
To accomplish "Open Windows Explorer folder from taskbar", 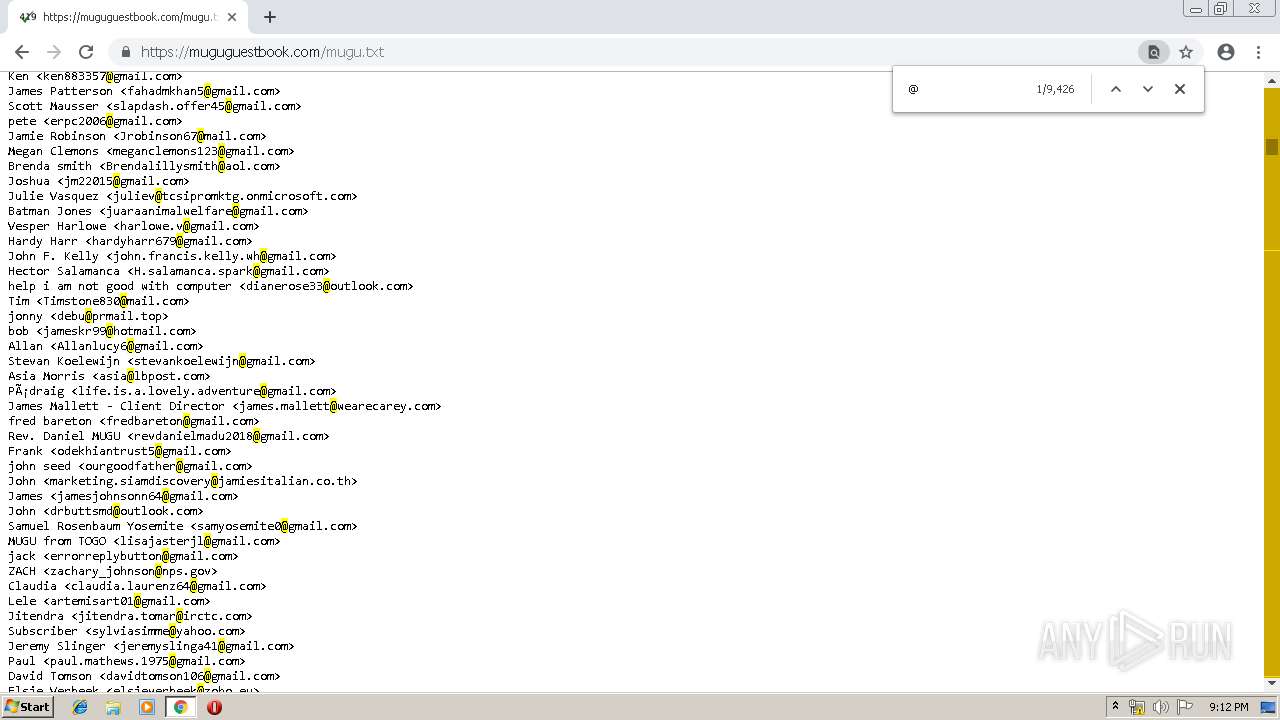I will pyautogui.click(x=113, y=707).
